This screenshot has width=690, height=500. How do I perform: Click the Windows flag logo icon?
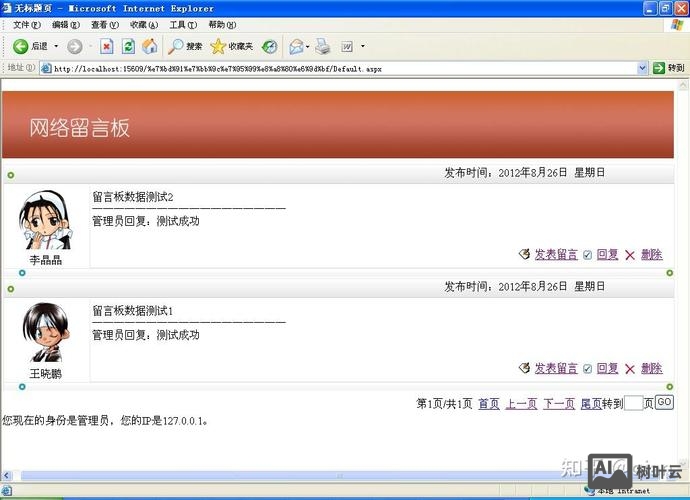[677, 25]
